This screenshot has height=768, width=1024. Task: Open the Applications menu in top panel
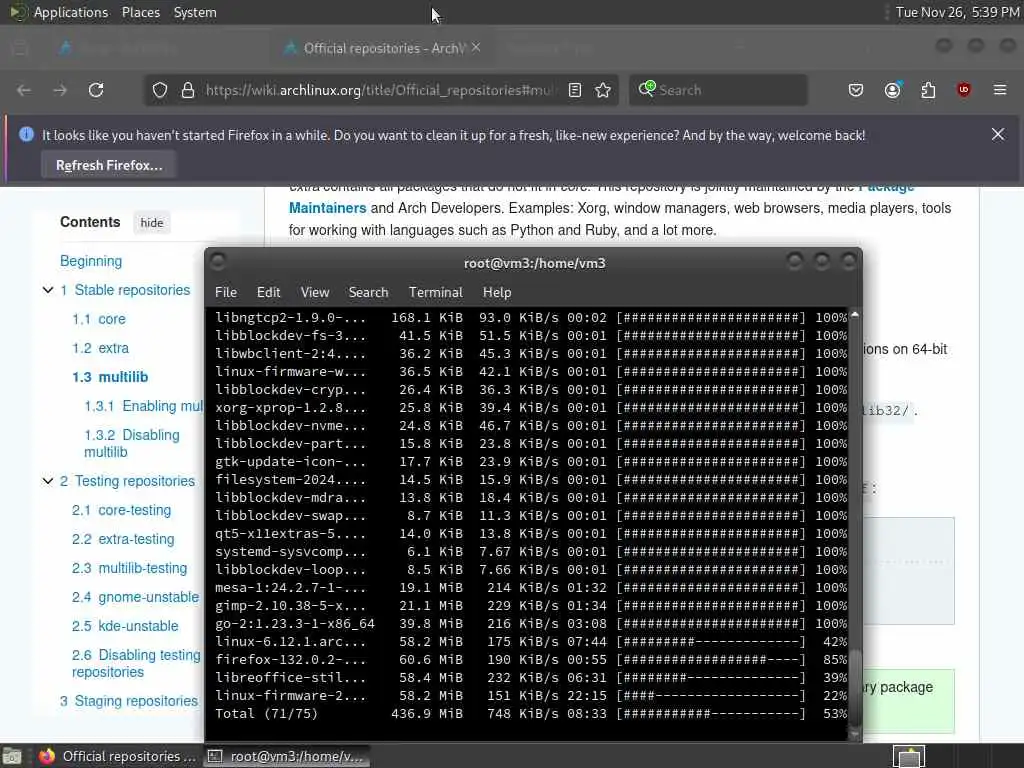click(x=71, y=12)
